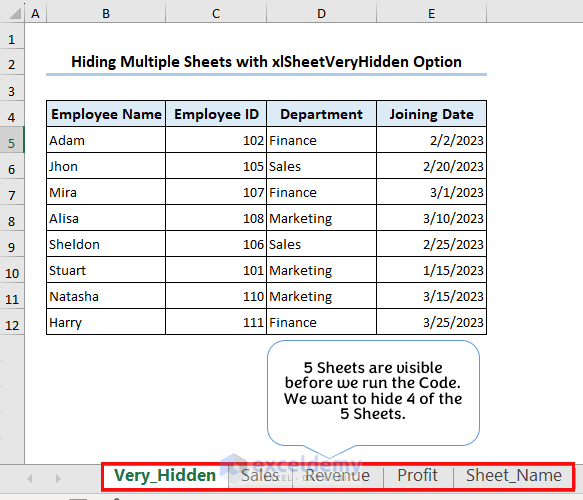Click the '5 Sheets are visible' callout
The height and width of the screenshot is (500, 583).
click(x=373, y=392)
